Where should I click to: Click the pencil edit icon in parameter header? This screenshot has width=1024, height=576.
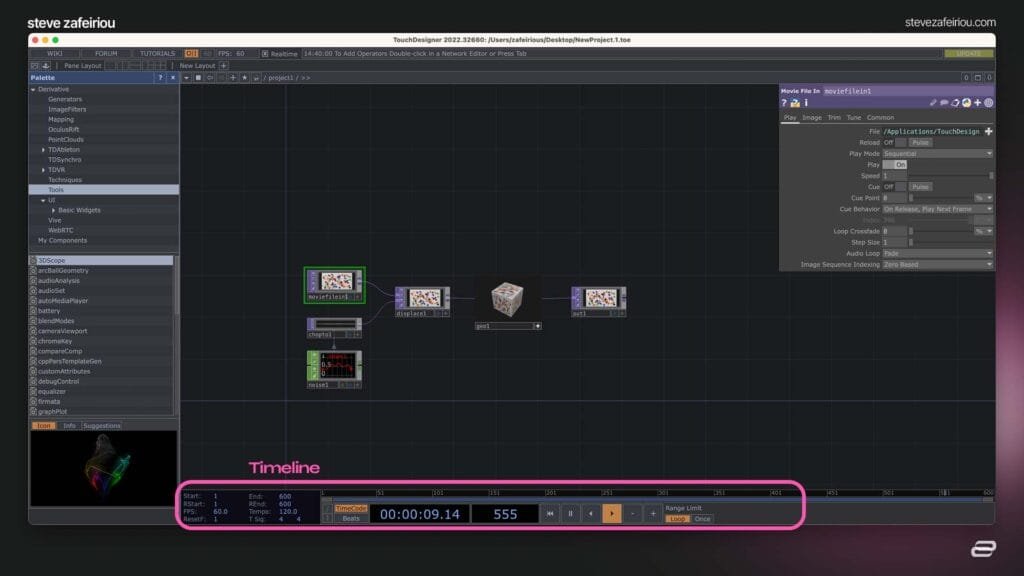[933, 103]
